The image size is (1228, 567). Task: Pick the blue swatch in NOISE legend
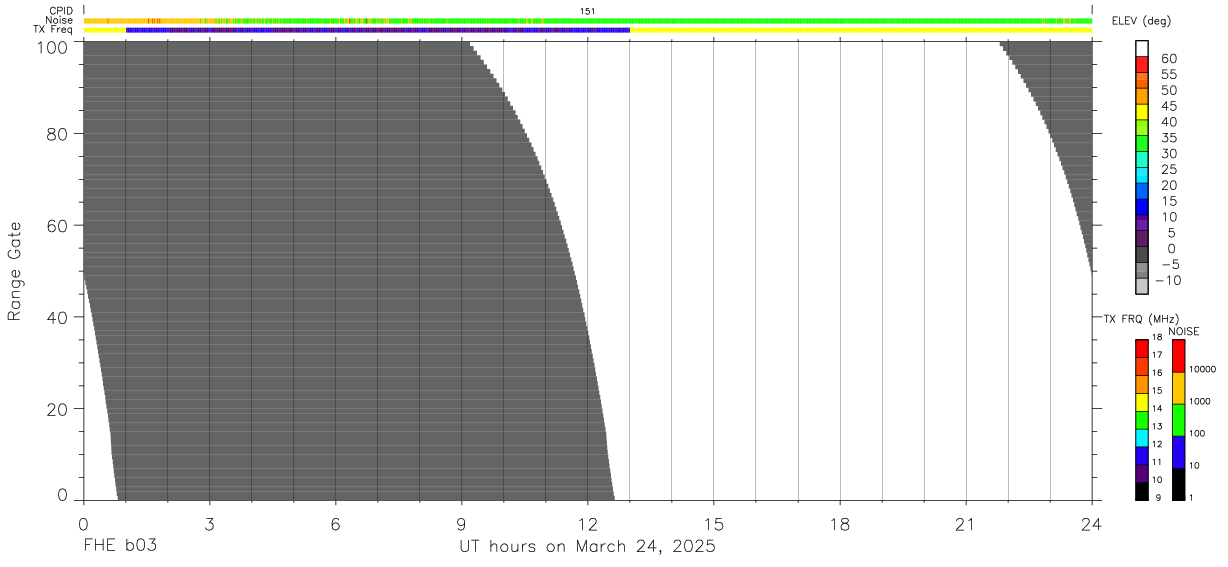1178,452
